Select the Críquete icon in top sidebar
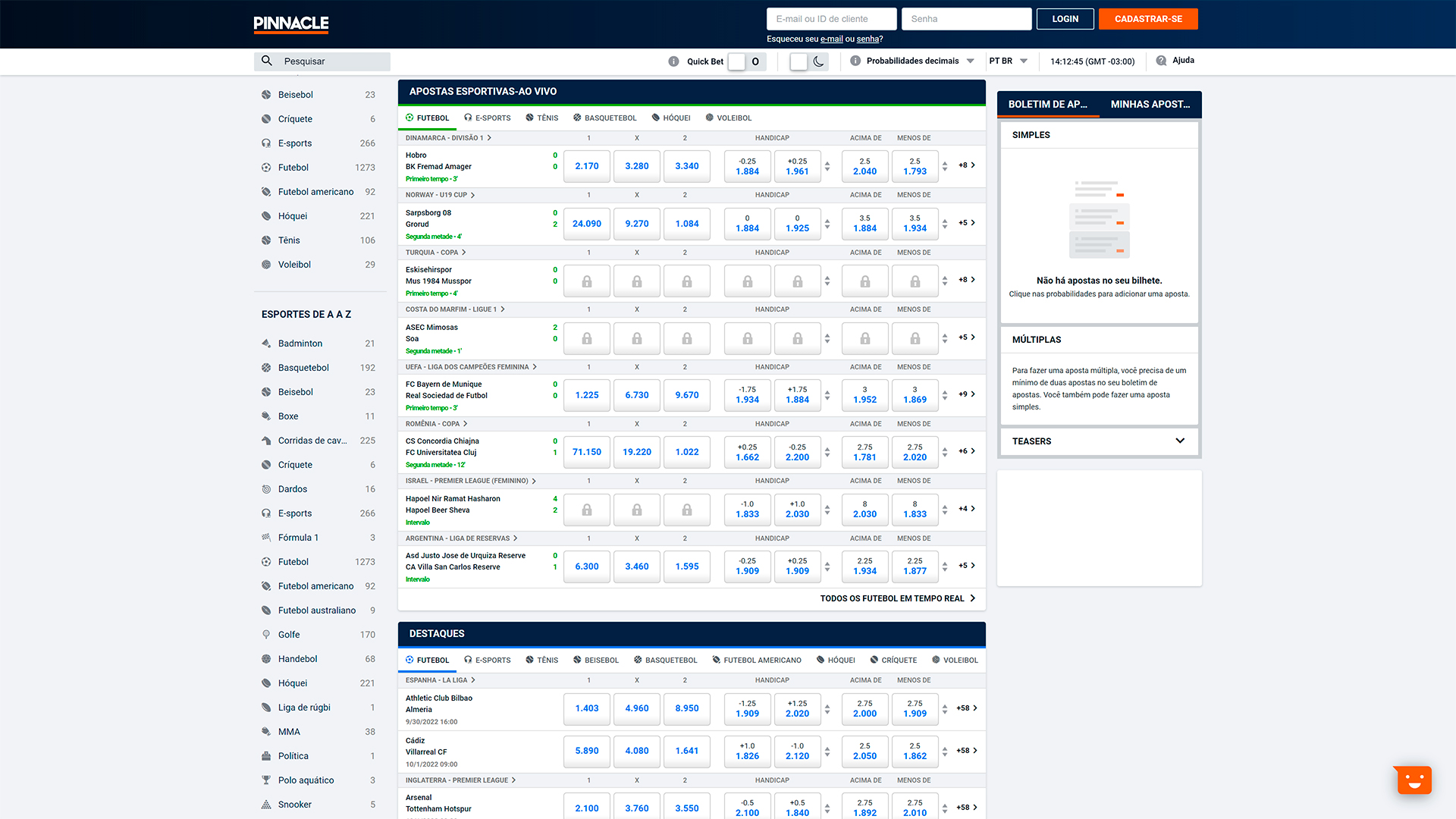Viewport: 1456px width, 819px height. point(266,119)
